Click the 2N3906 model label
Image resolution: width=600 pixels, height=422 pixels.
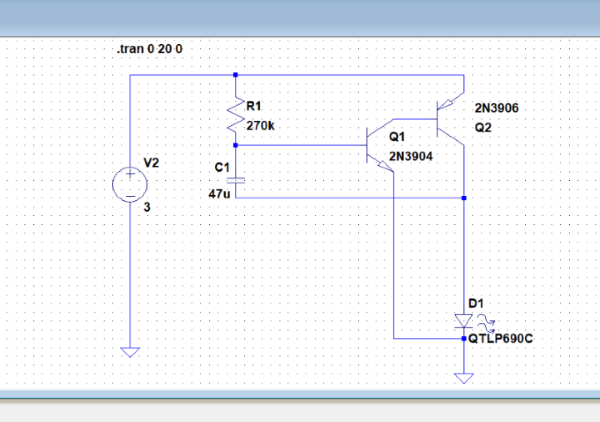[x=496, y=107]
